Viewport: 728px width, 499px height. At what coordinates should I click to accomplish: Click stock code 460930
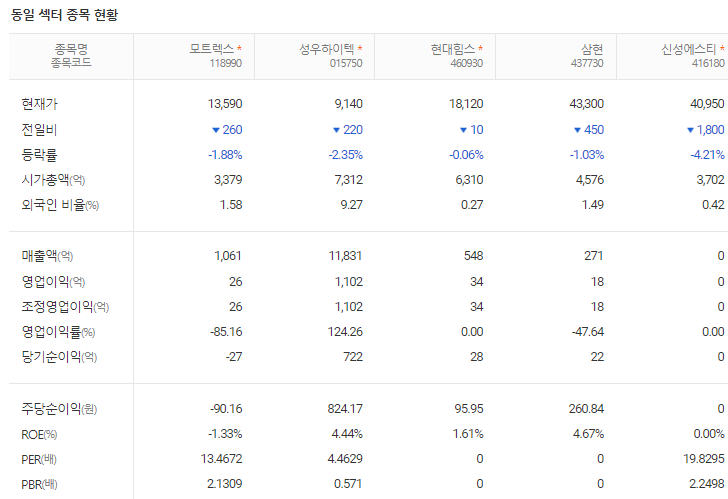(x=467, y=63)
